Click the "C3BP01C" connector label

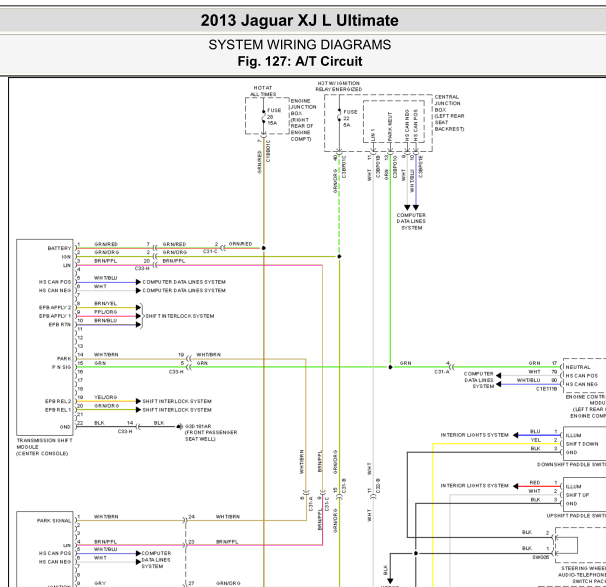tap(344, 166)
